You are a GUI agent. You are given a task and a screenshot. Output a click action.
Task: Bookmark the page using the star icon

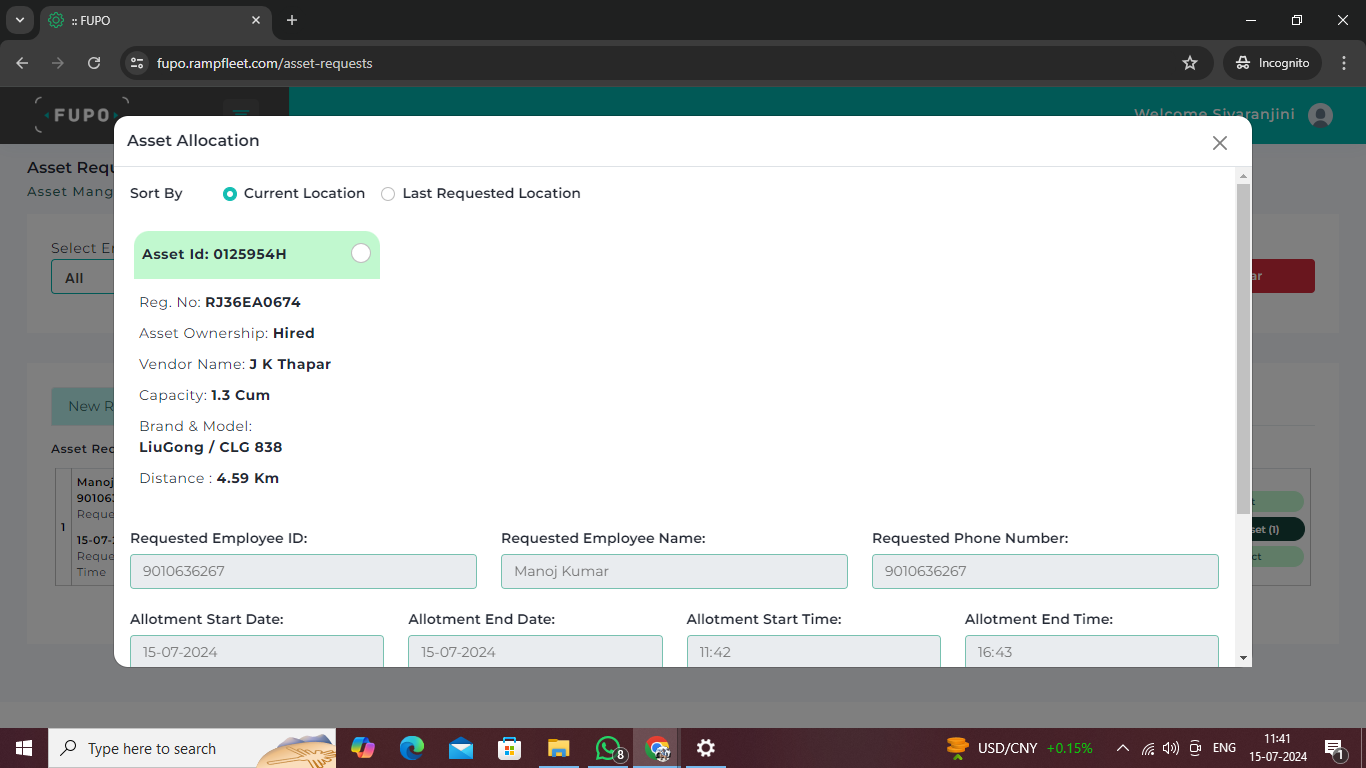coord(1190,62)
